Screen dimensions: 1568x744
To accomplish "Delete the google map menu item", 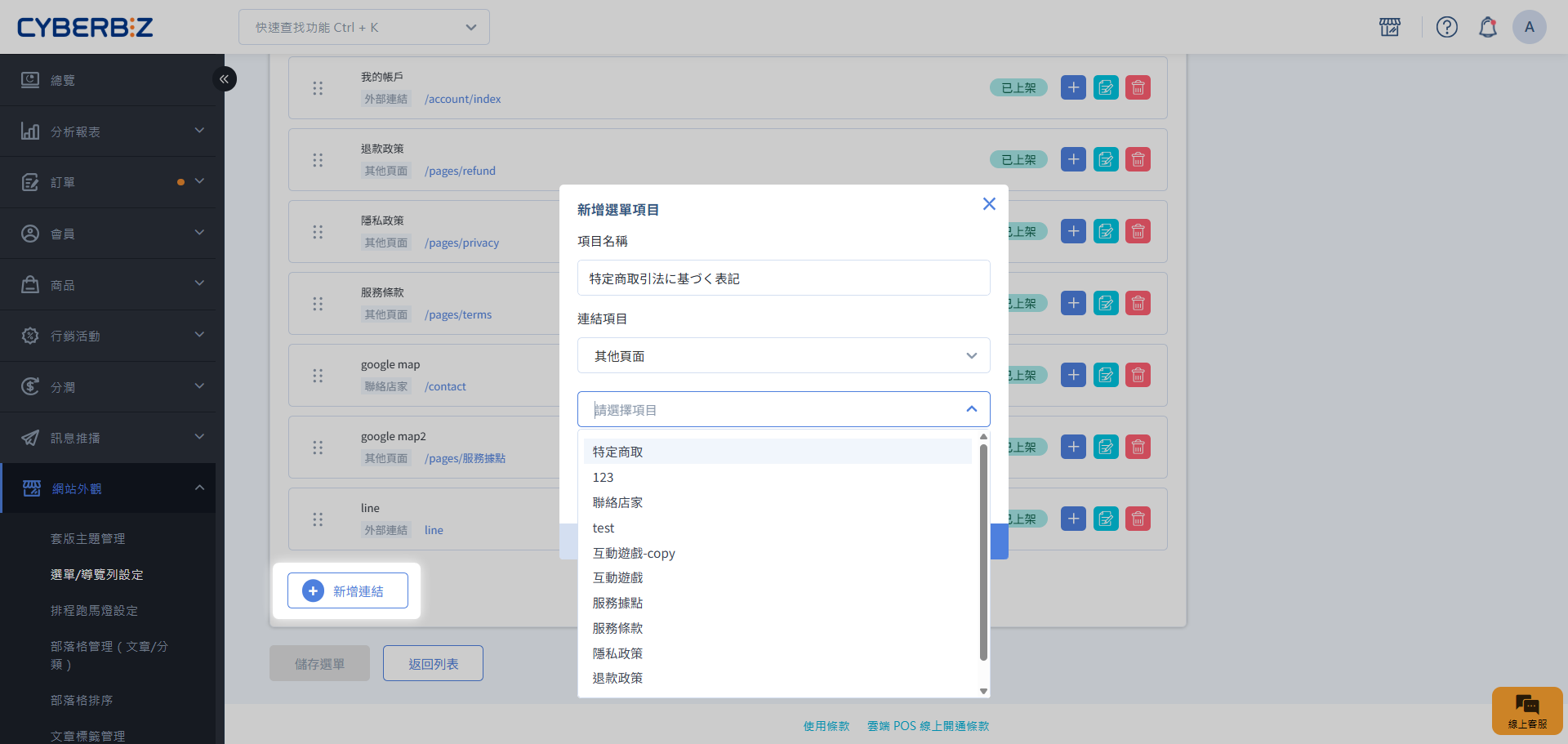I will pos(1138,375).
